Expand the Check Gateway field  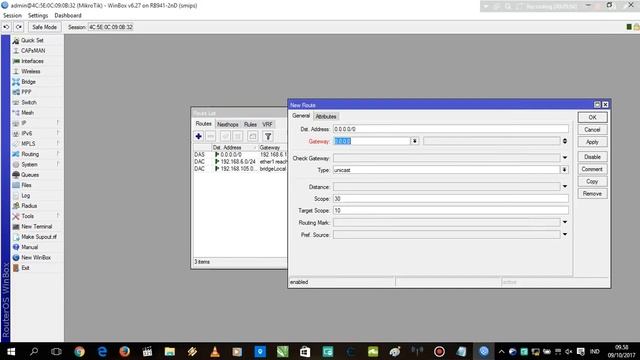point(565,158)
